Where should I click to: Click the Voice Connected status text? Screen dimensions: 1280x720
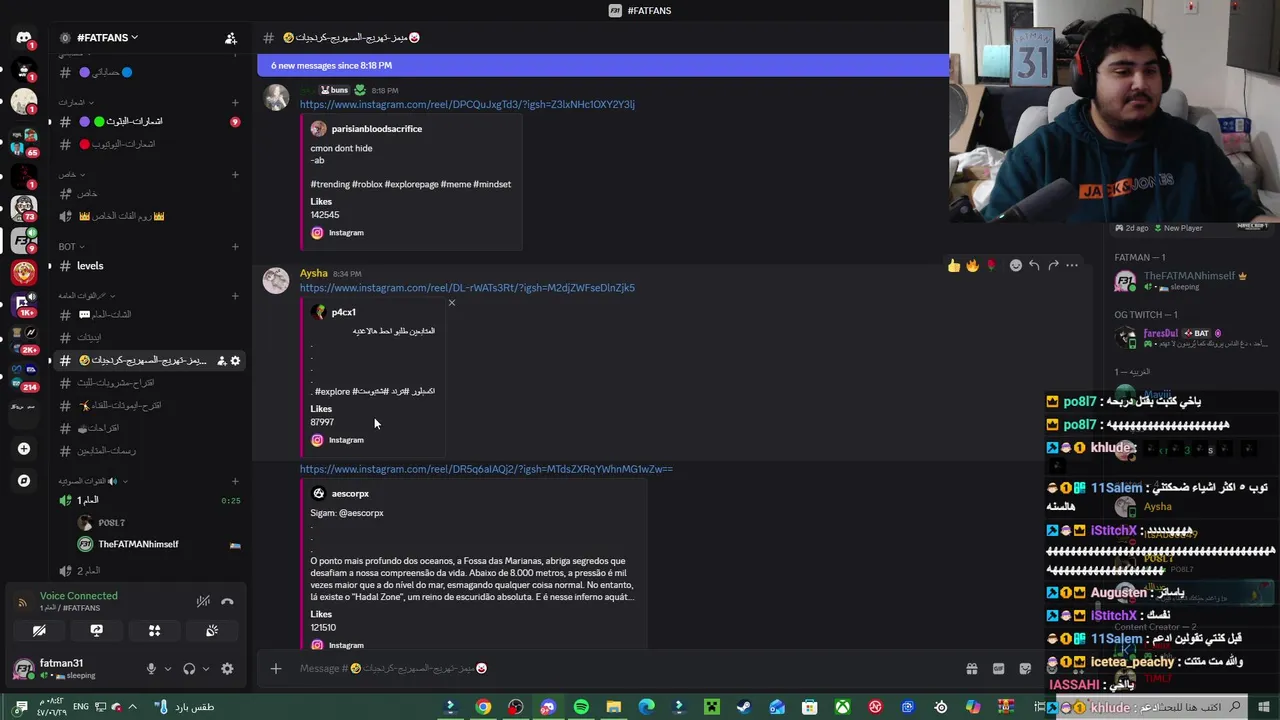click(79, 596)
